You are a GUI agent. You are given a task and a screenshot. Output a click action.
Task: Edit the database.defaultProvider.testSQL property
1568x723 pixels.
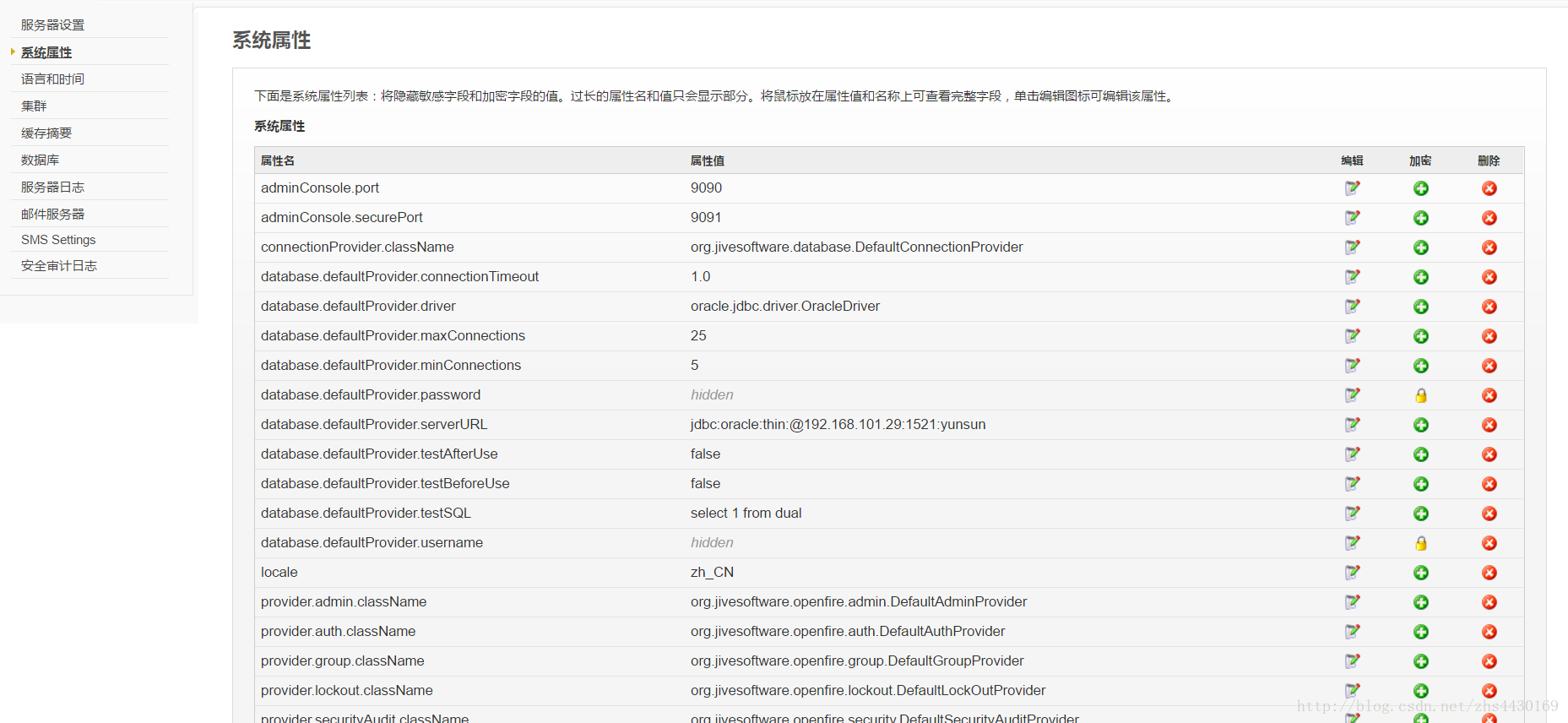[1353, 514]
